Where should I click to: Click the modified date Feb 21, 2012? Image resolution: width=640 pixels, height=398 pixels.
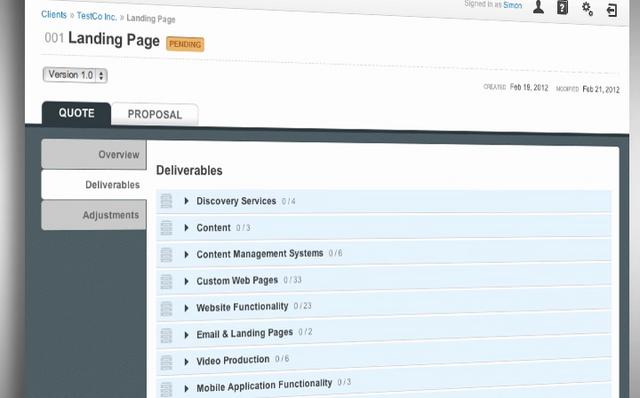601,89
